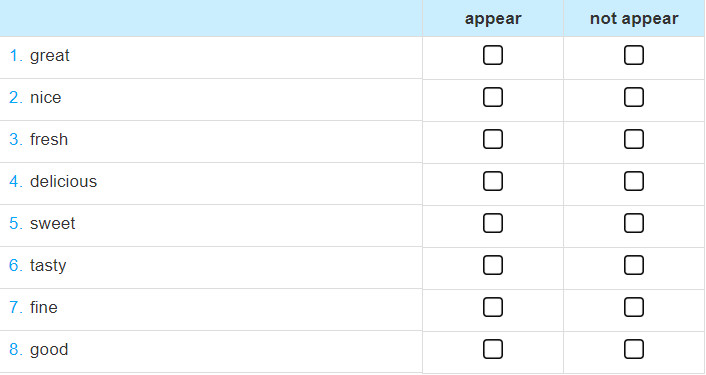The width and height of the screenshot is (706, 375).
Task: Mark fresh as 'not appear'
Action: point(634,139)
